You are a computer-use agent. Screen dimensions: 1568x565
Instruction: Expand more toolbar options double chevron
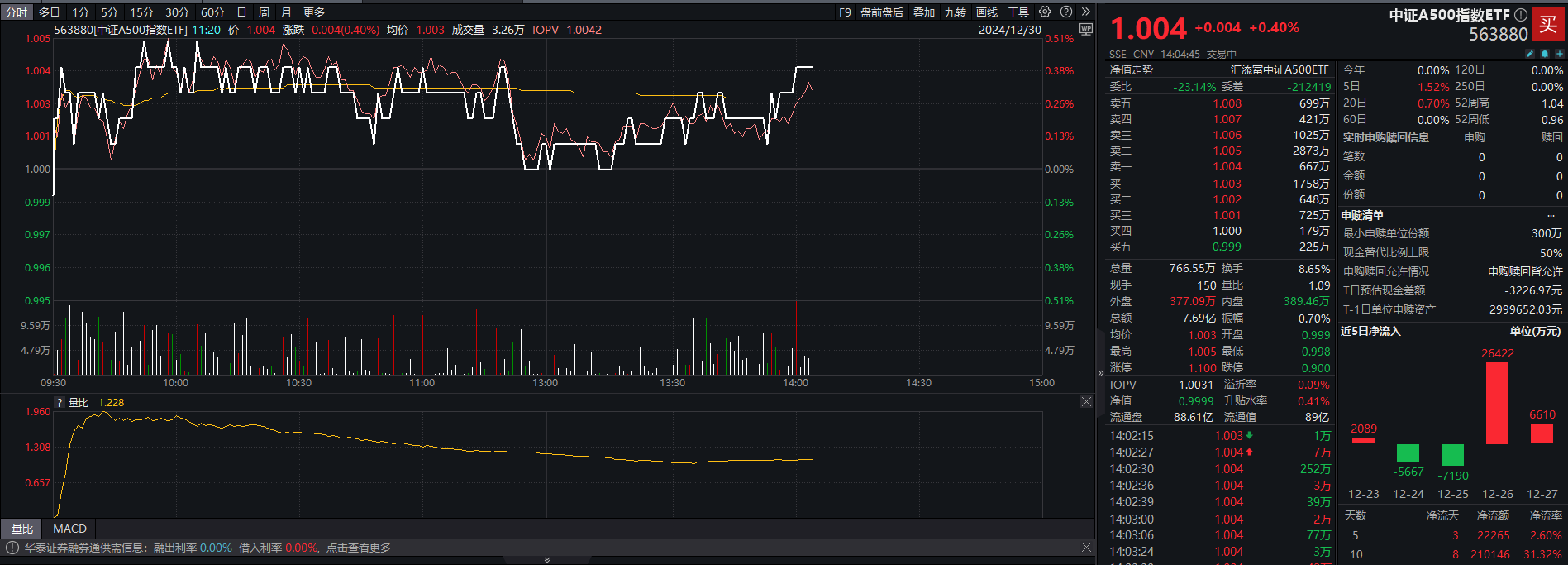click(1086, 12)
